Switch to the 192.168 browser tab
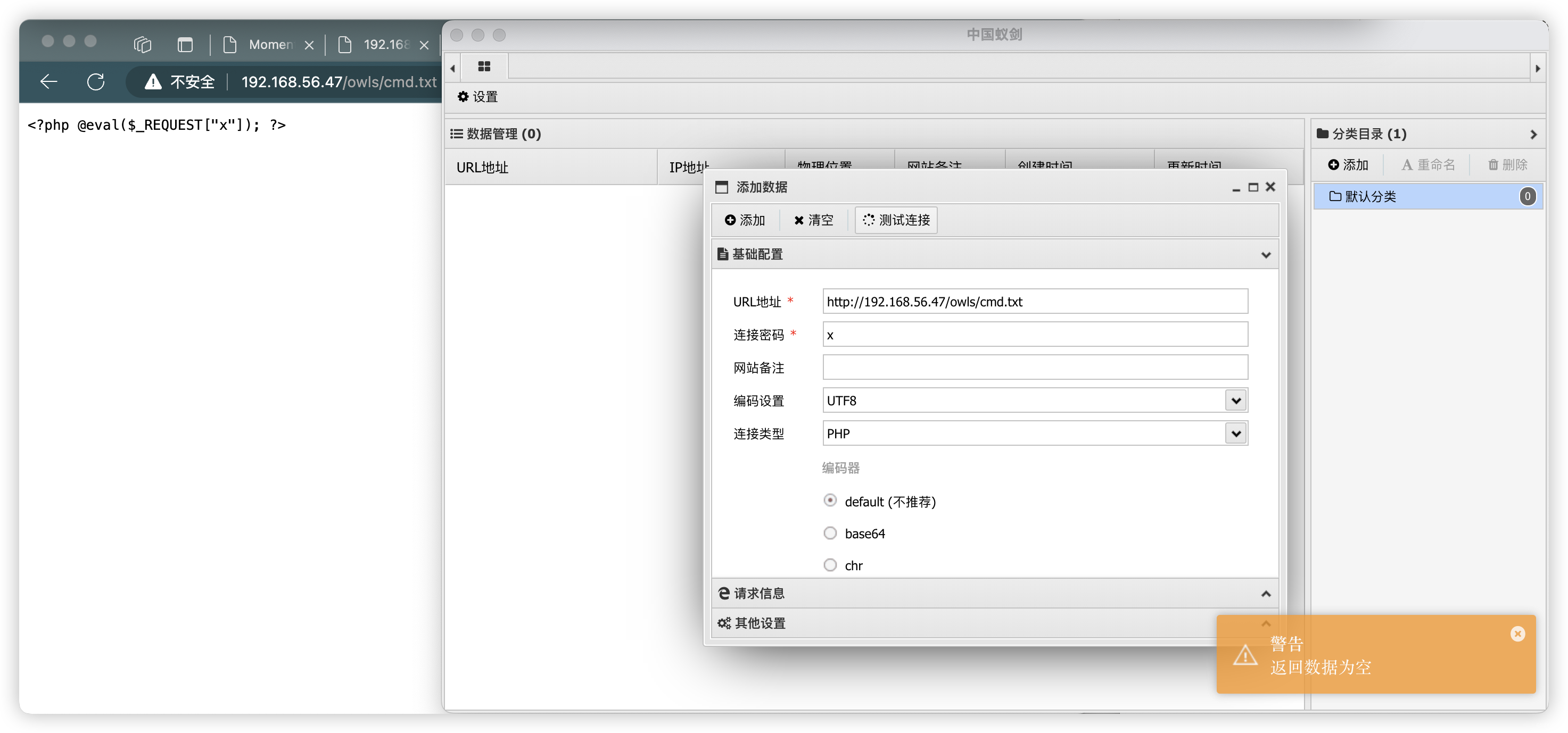The height and width of the screenshot is (733, 1568). 385,44
